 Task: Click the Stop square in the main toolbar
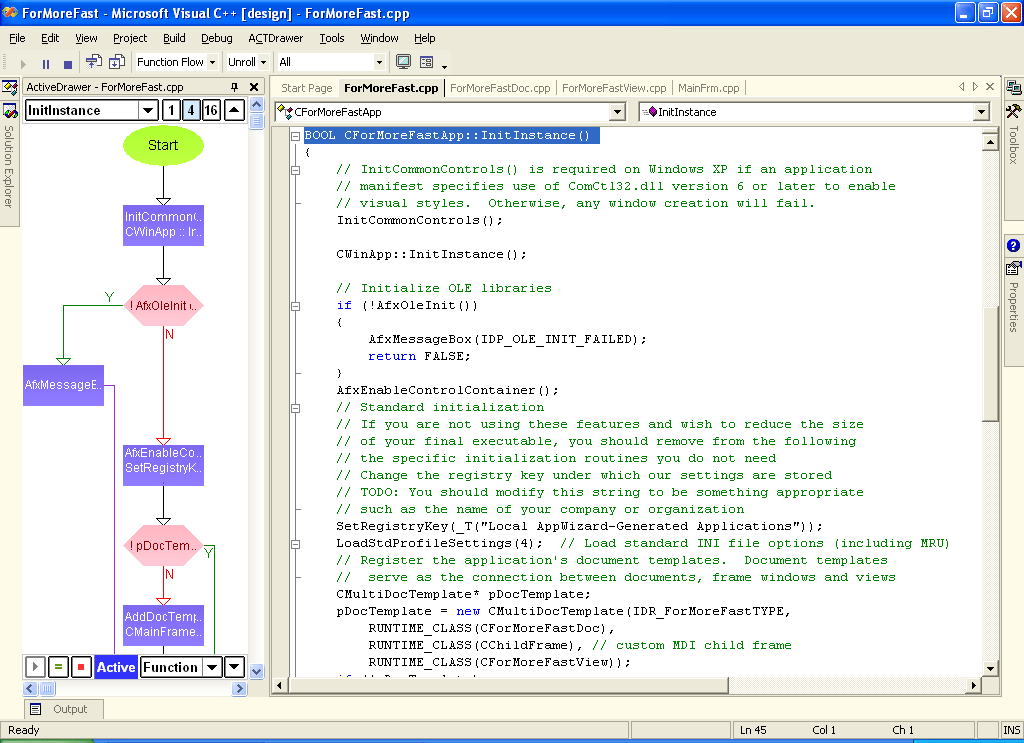tap(67, 63)
